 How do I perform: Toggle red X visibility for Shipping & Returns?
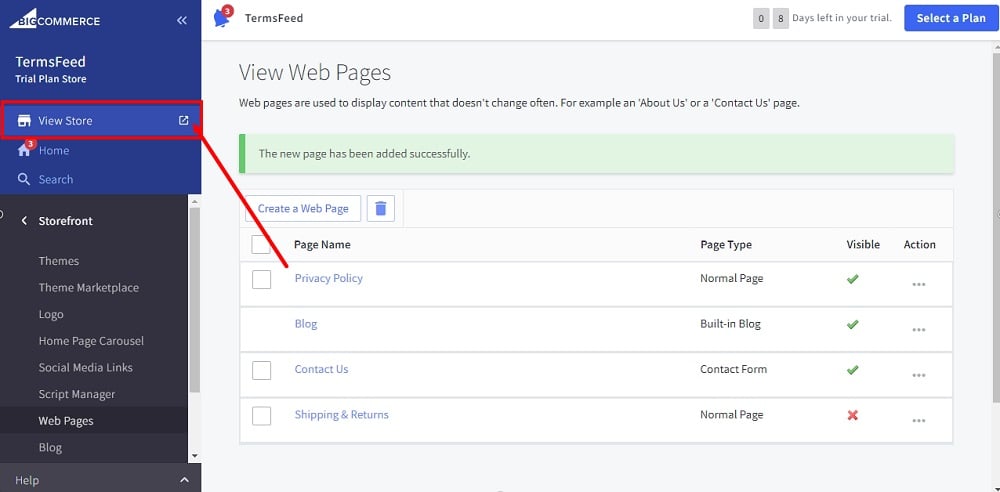(x=852, y=415)
